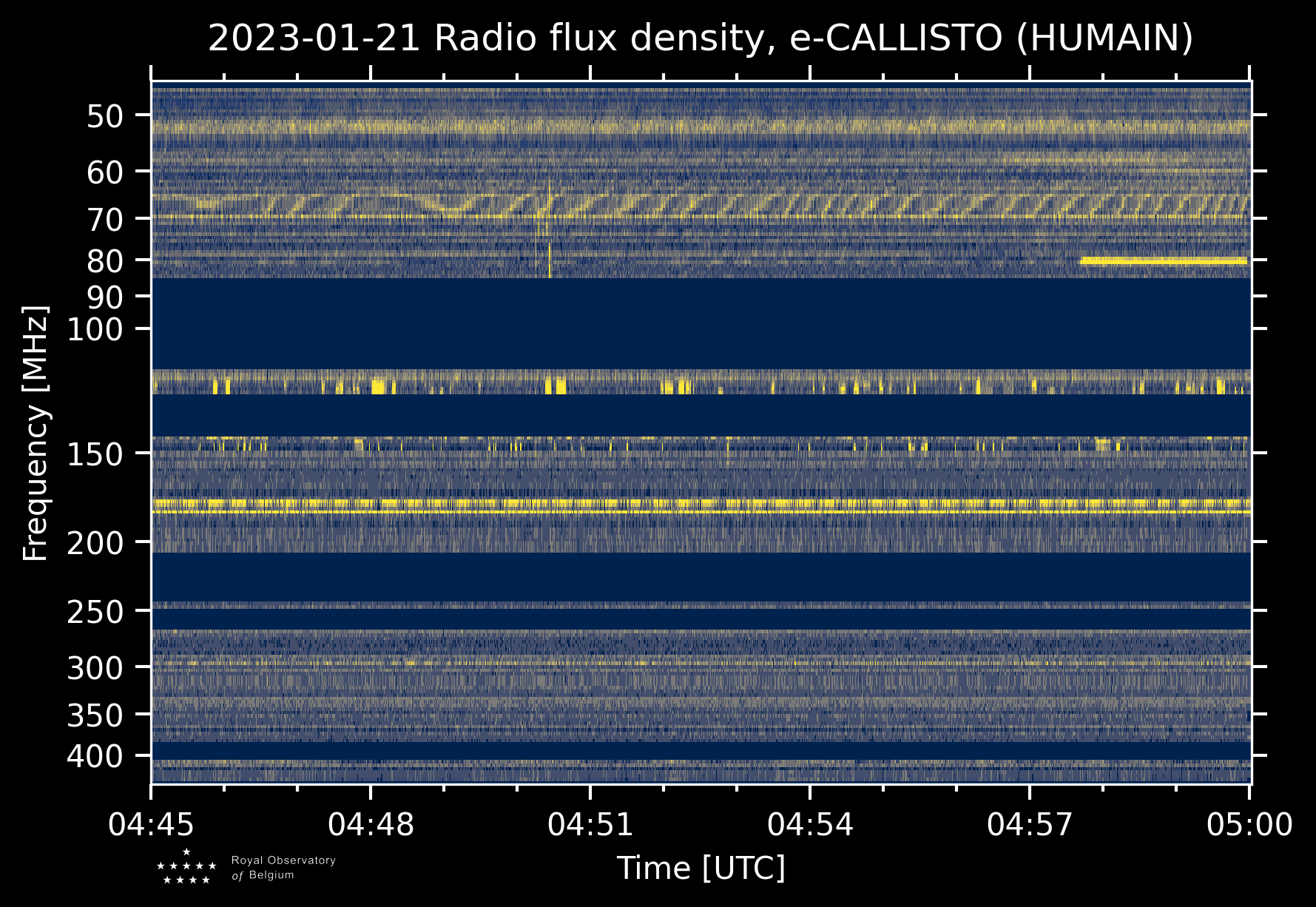Select the 04:45 time tick label
Viewport: 1316px width, 907px height.
click(151, 825)
